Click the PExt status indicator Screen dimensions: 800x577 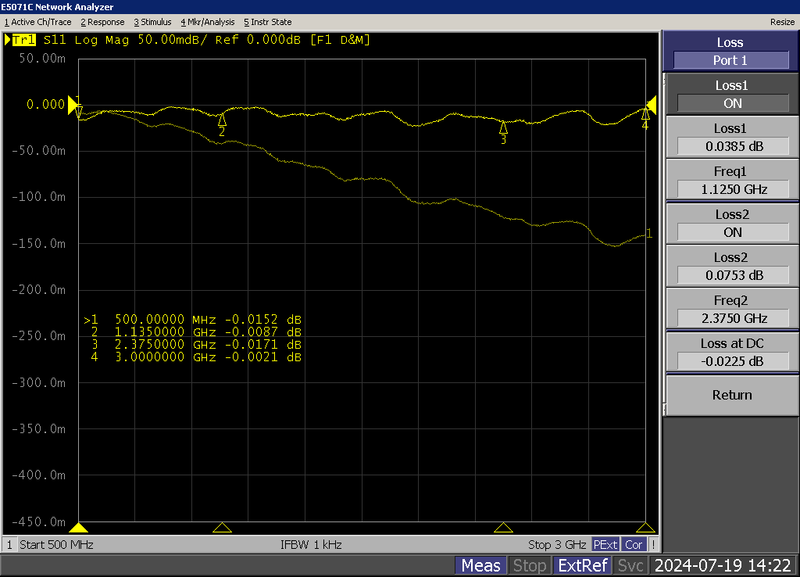(604, 544)
